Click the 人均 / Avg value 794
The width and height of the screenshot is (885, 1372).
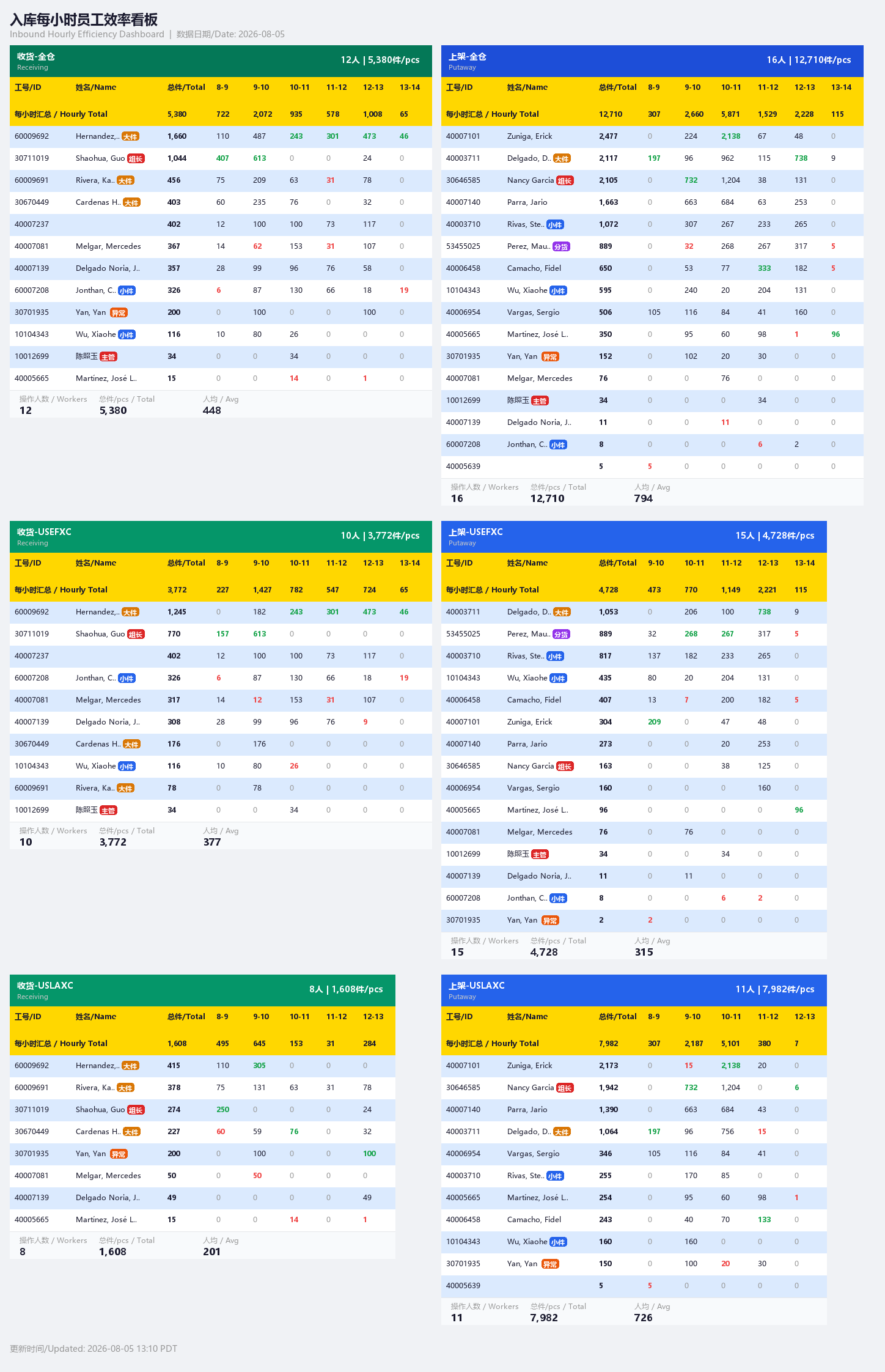(x=644, y=498)
